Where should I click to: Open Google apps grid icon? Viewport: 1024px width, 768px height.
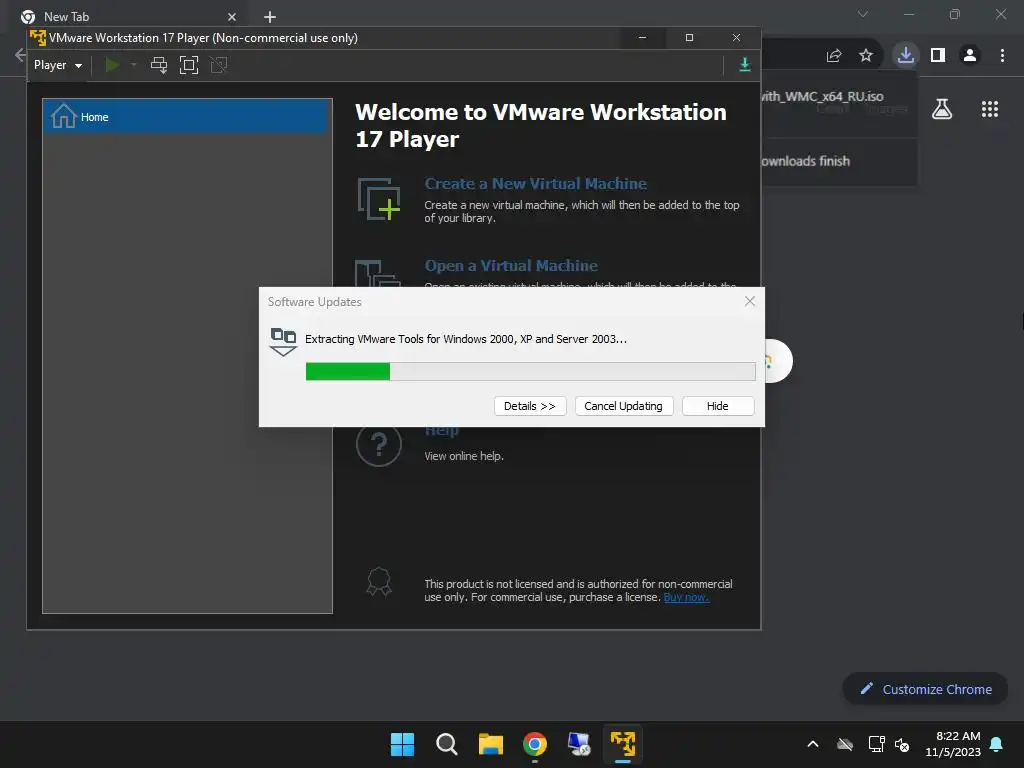(x=990, y=109)
